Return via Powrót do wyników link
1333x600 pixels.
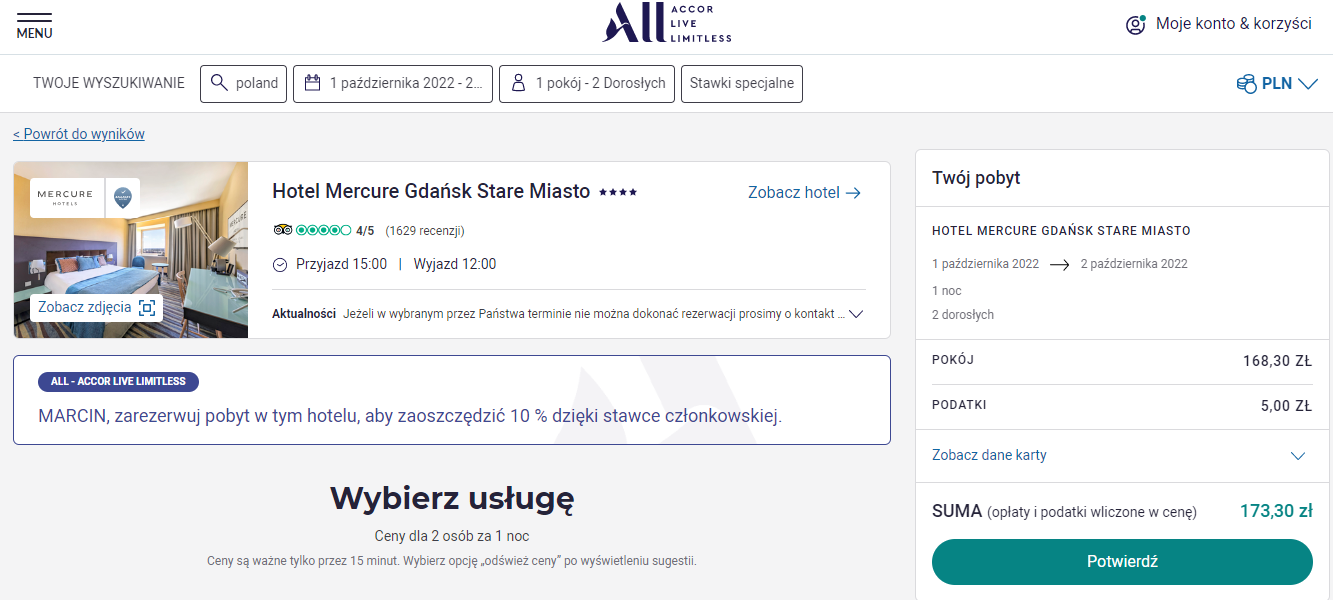[x=79, y=134]
